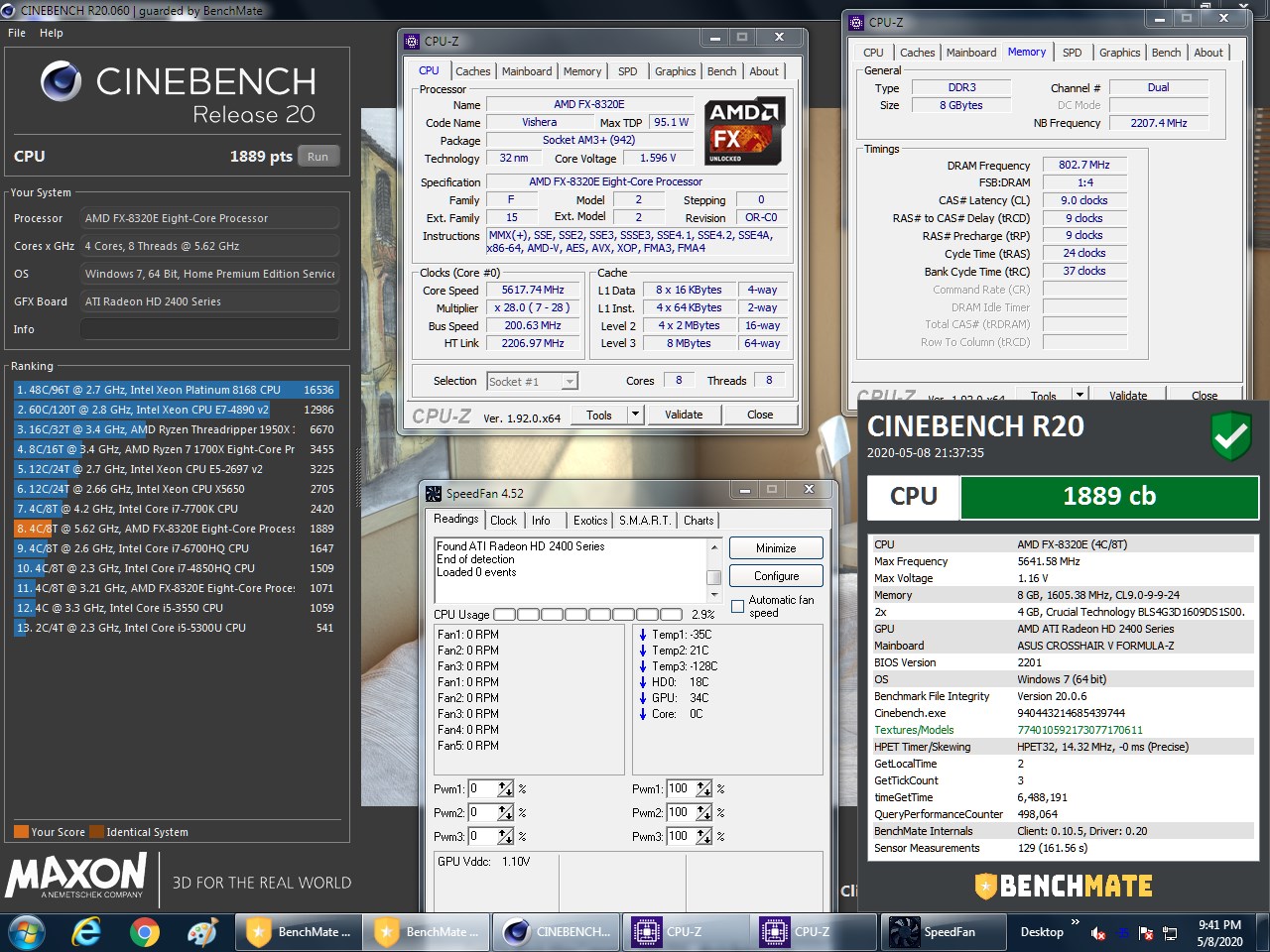Open Internet Explorer from the taskbar
Screen dimensions: 1270x952
(86, 932)
